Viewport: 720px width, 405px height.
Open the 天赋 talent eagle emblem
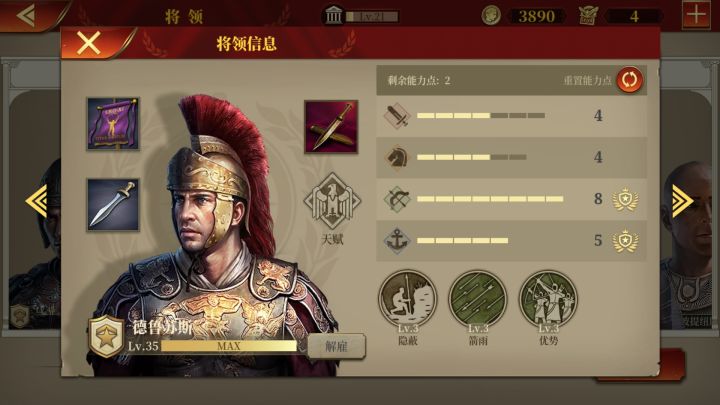click(x=332, y=201)
